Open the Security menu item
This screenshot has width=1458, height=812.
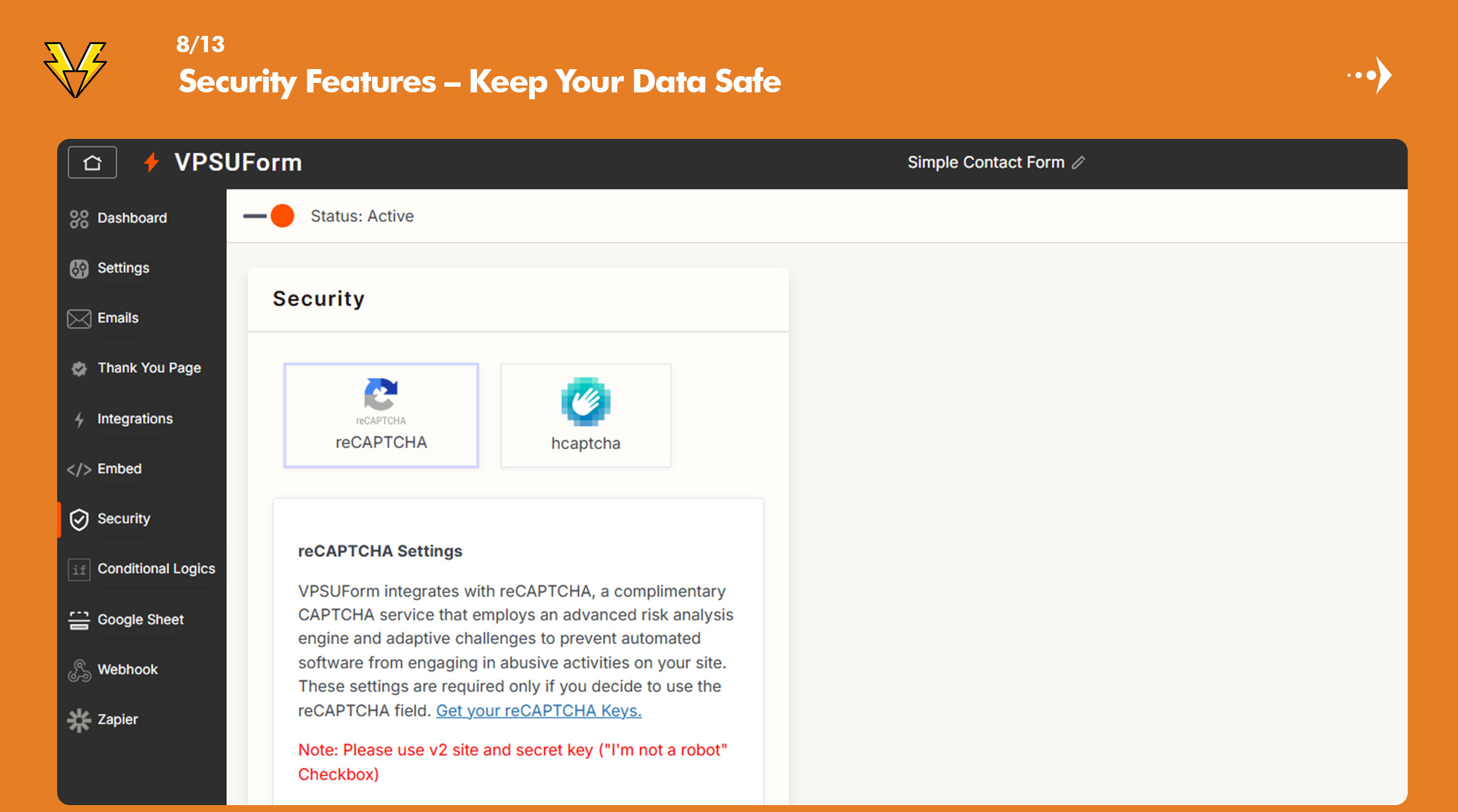click(123, 519)
